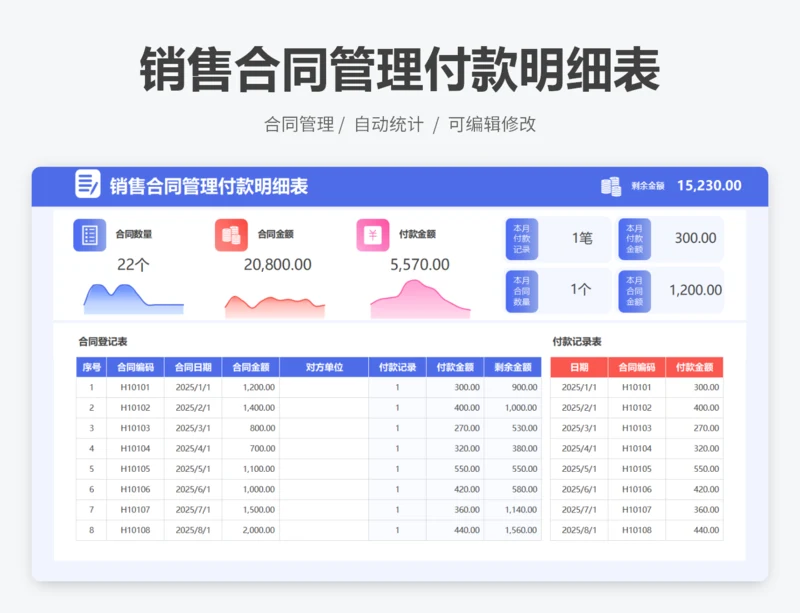The width and height of the screenshot is (800, 613).
Task: Select the 900.00 remaining amount cell
Action: click(x=513, y=387)
